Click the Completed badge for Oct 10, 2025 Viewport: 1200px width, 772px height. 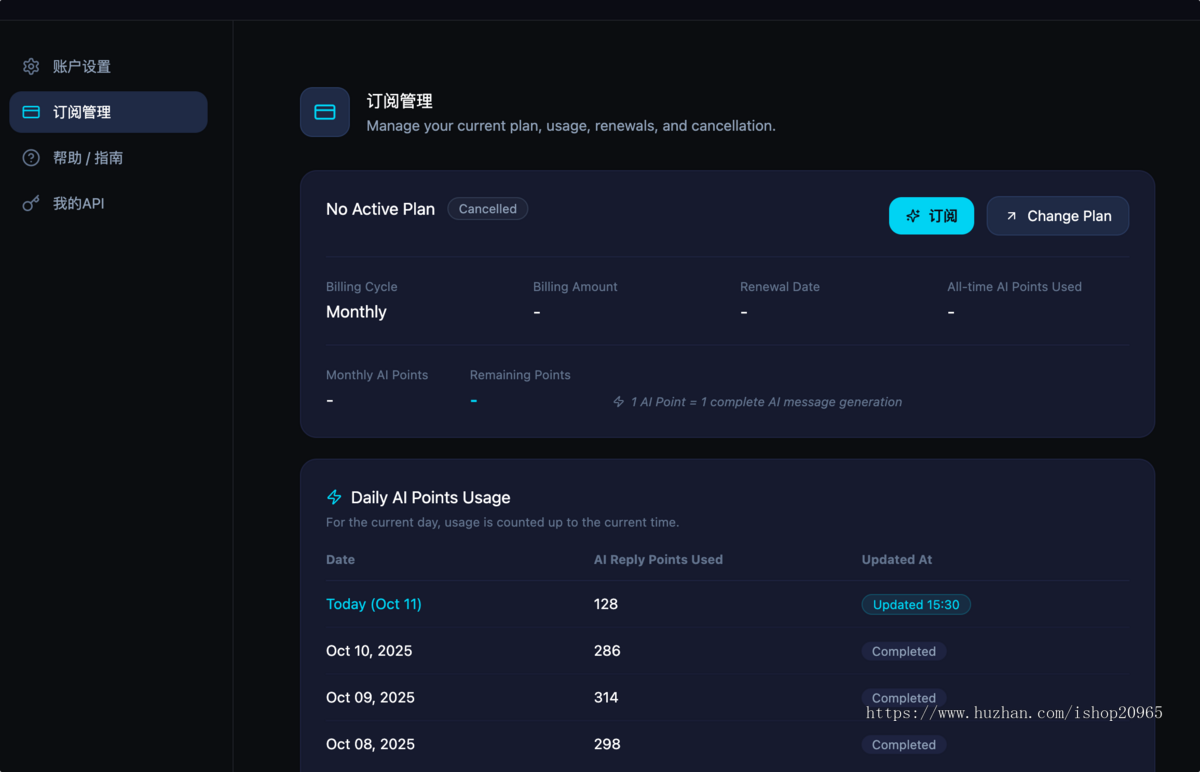tap(904, 651)
